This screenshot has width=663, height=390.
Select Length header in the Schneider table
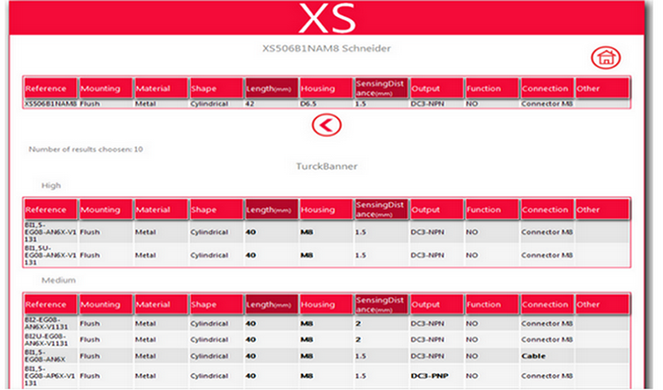point(272,88)
